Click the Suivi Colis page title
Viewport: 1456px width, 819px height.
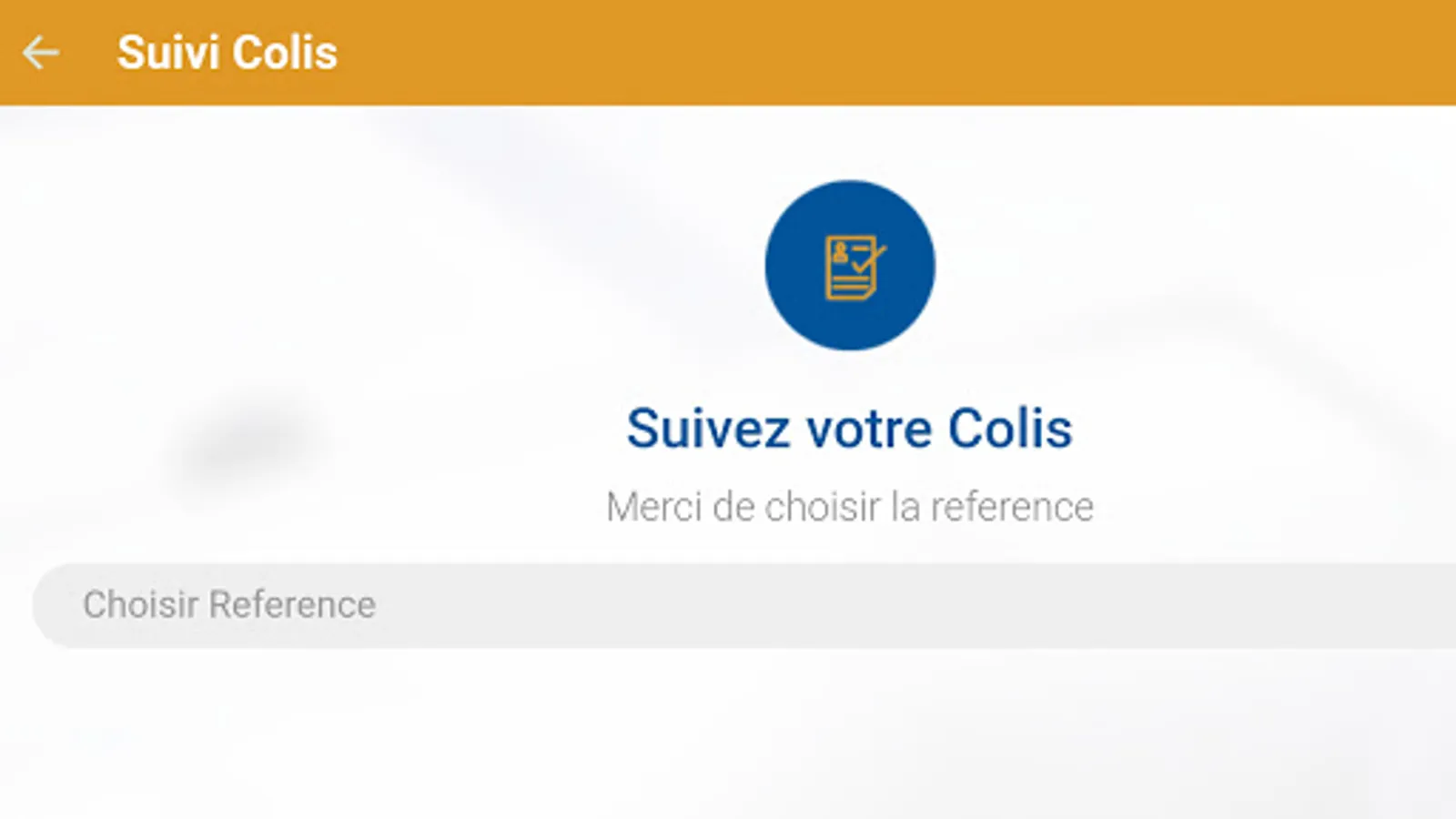227,53
